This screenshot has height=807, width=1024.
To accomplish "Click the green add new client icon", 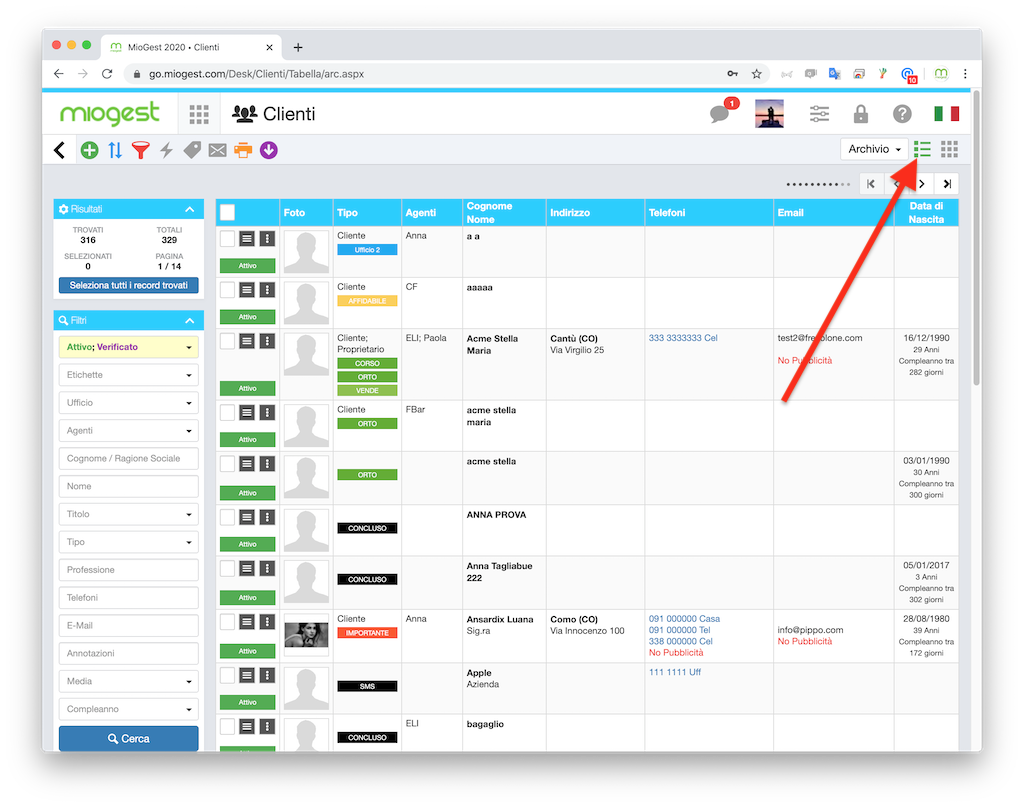I will [x=89, y=150].
